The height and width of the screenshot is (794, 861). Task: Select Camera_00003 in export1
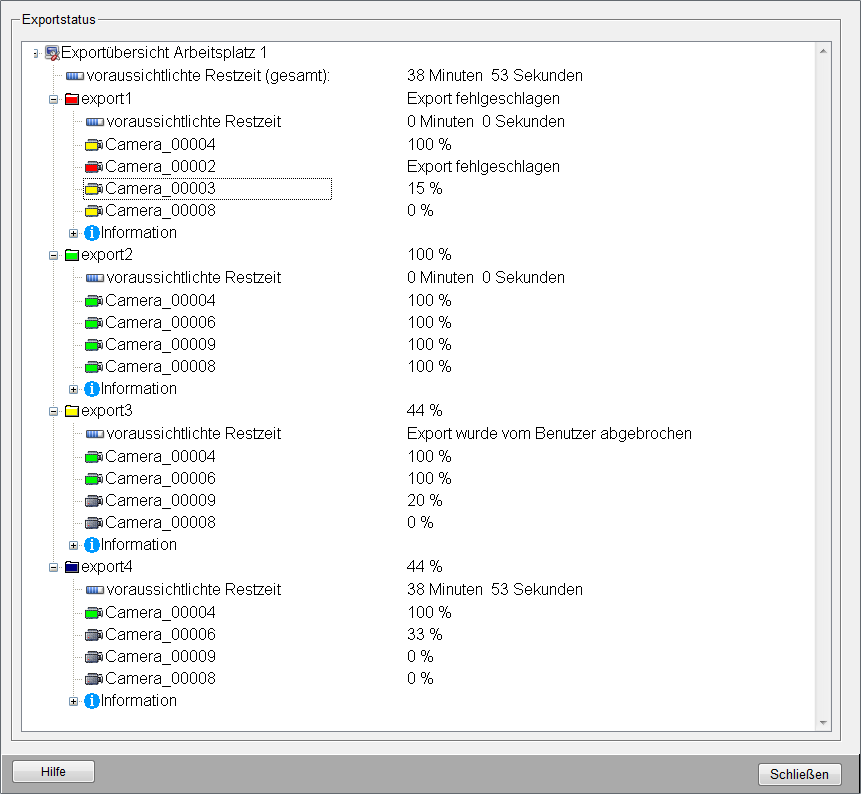(x=160, y=188)
